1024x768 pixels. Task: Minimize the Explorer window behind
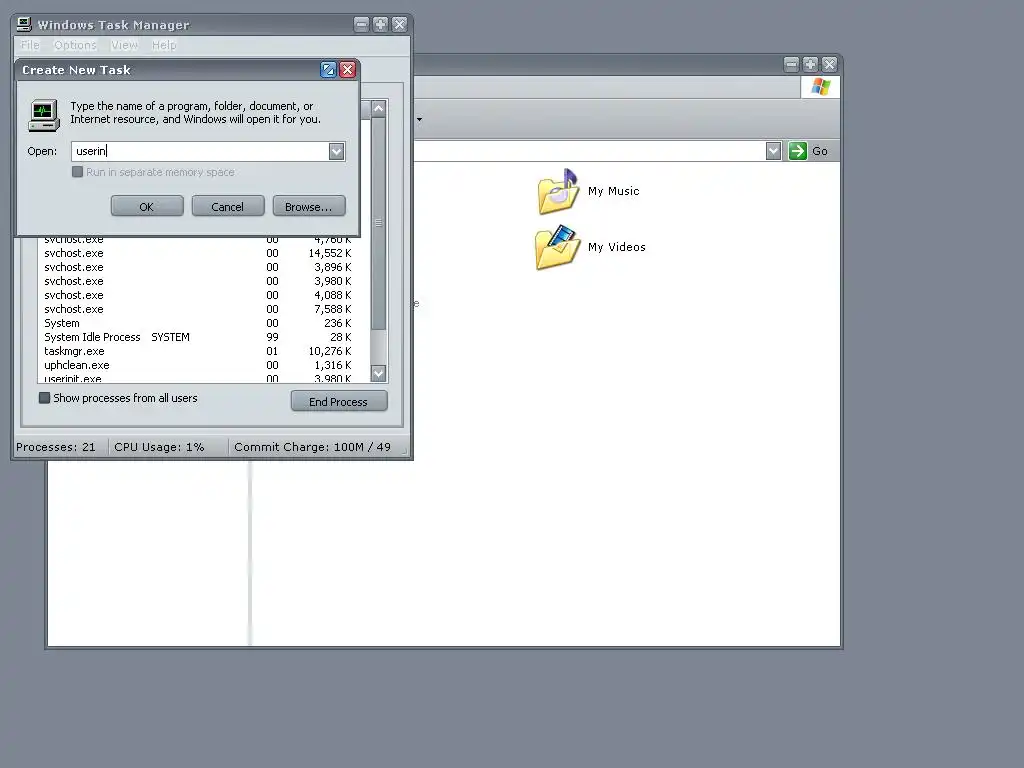pos(791,64)
